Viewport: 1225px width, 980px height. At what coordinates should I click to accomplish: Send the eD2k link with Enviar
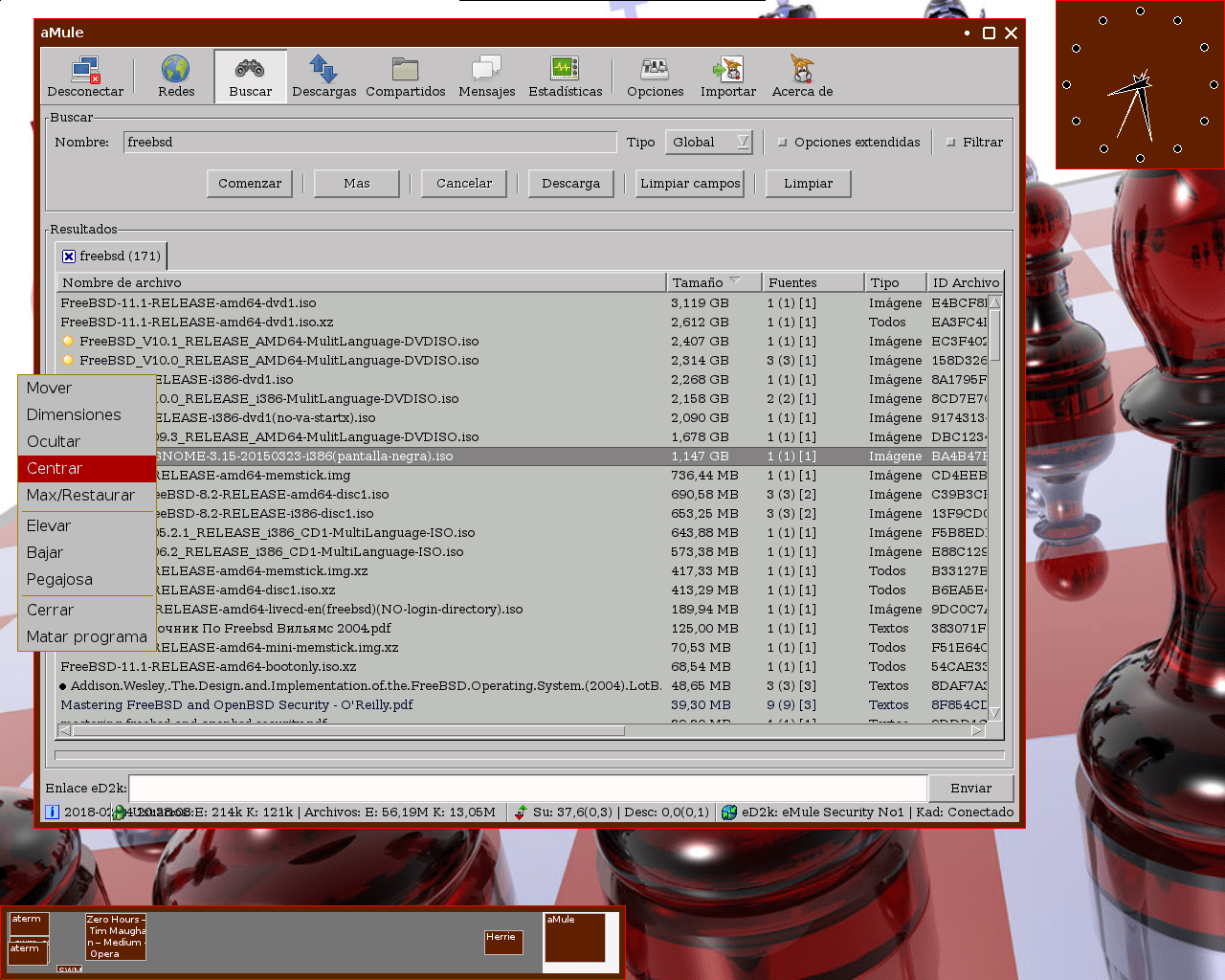point(971,789)
